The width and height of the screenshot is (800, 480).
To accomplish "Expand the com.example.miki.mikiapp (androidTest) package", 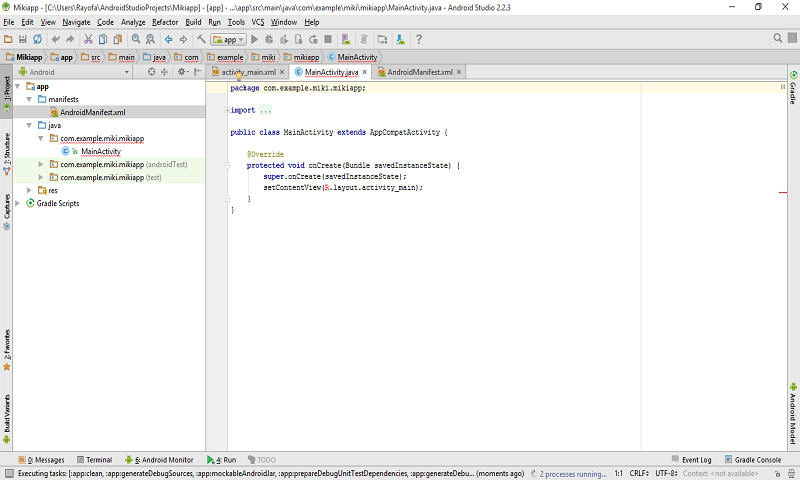I will (x=41, y=164).
